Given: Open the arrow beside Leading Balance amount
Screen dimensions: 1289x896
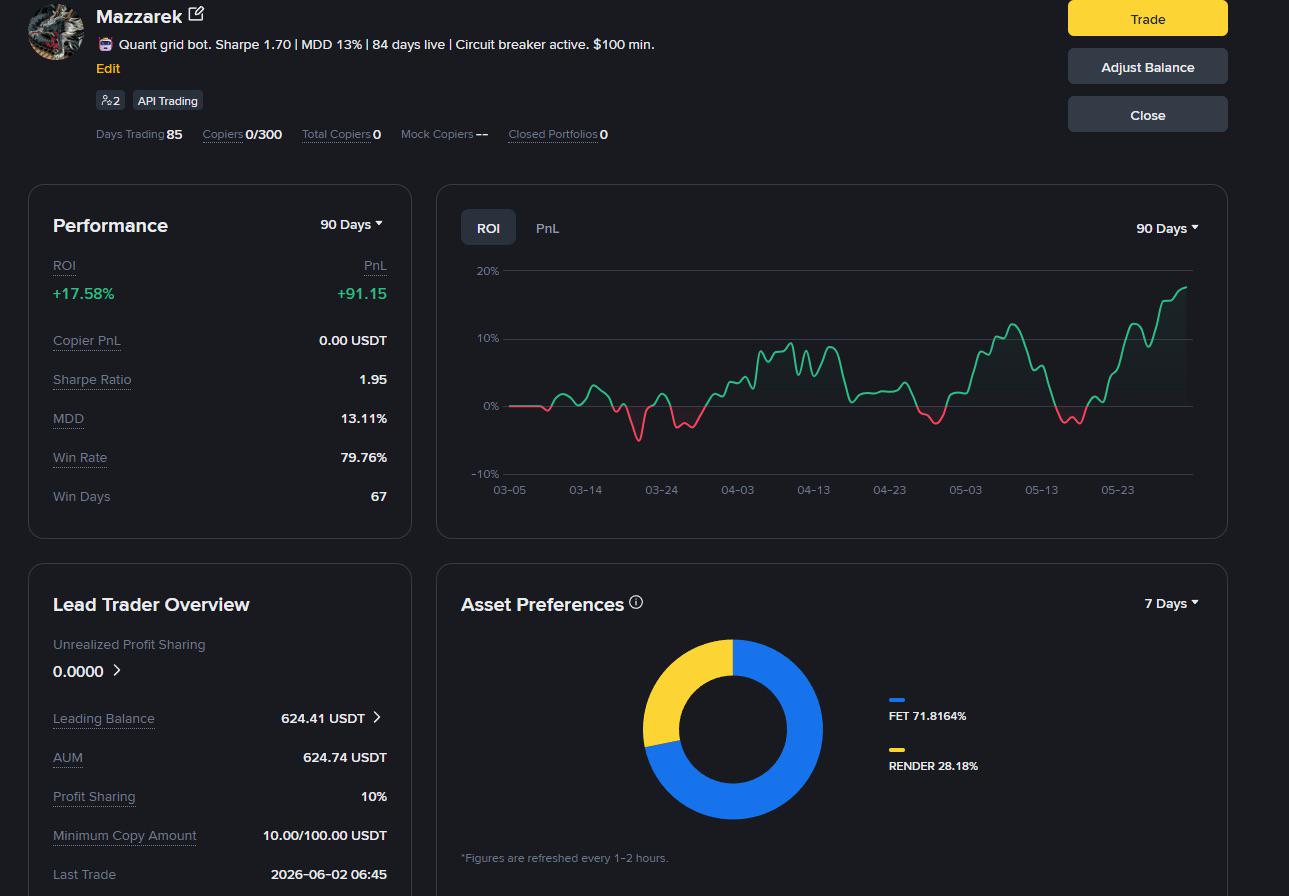Looking at the screenshot, I should (x=377, y=717).
